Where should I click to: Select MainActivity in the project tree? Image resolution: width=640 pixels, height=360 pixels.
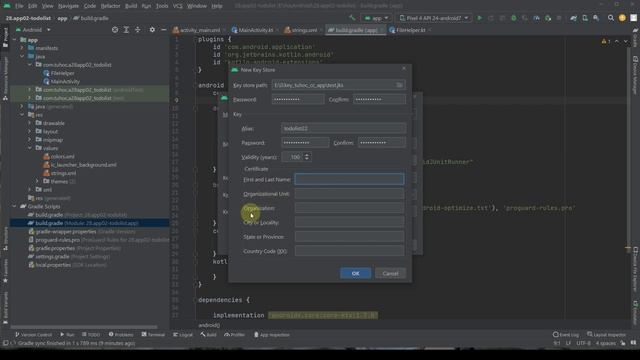coord(65,81)
